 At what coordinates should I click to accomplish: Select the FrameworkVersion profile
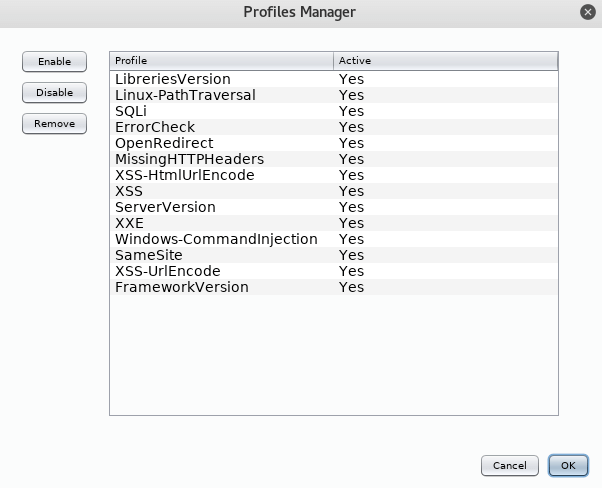click(181, 287)
